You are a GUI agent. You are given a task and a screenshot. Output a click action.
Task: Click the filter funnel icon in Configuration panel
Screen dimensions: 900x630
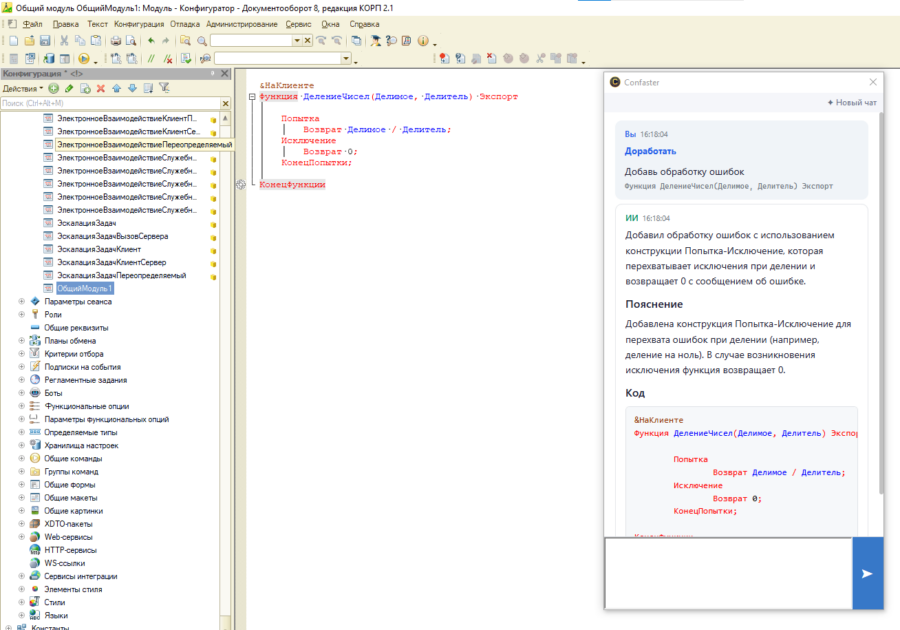pyautogui.click(x=164, y=88)
